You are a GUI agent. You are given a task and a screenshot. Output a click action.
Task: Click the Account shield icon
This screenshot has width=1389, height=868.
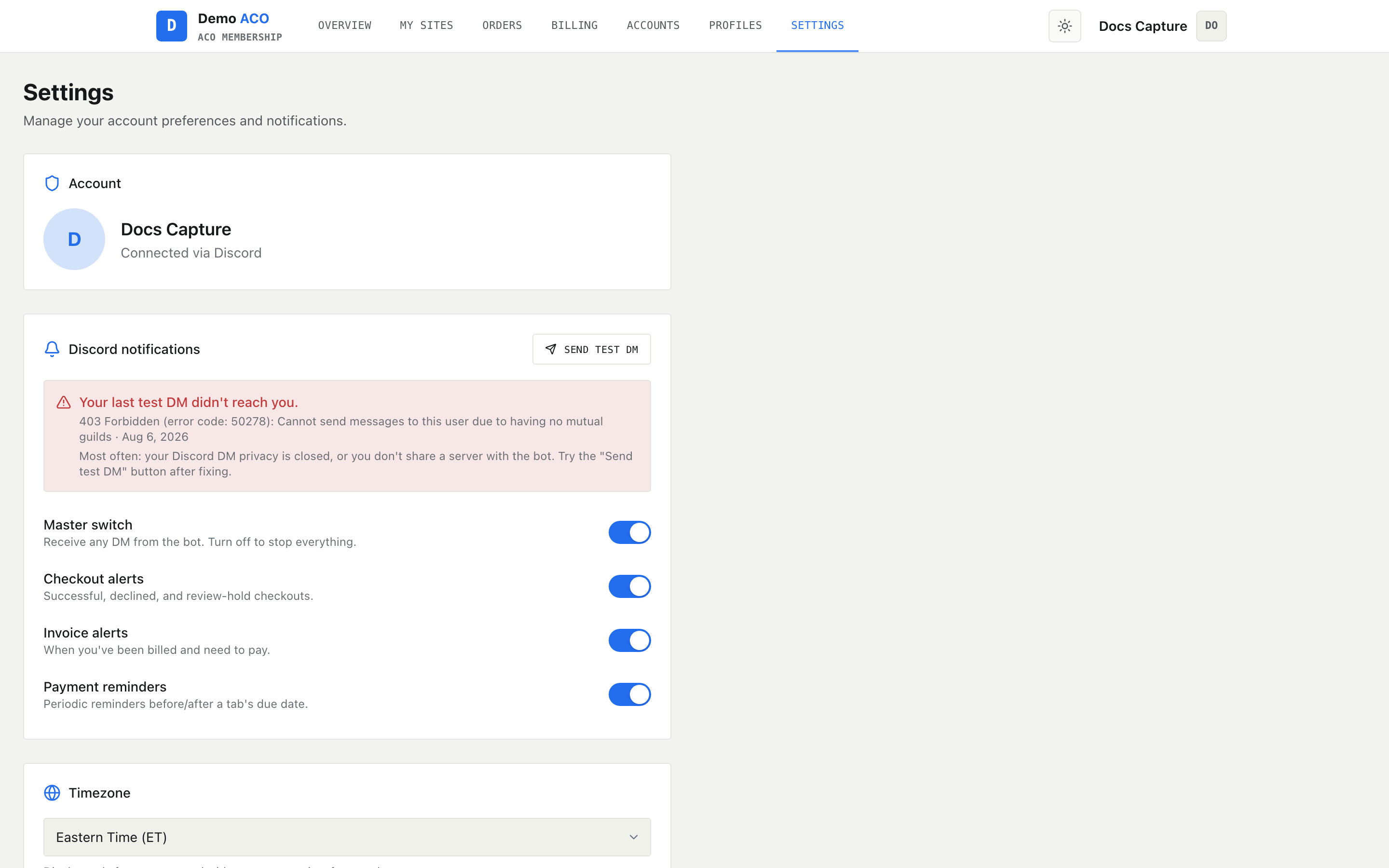point(52,183)
